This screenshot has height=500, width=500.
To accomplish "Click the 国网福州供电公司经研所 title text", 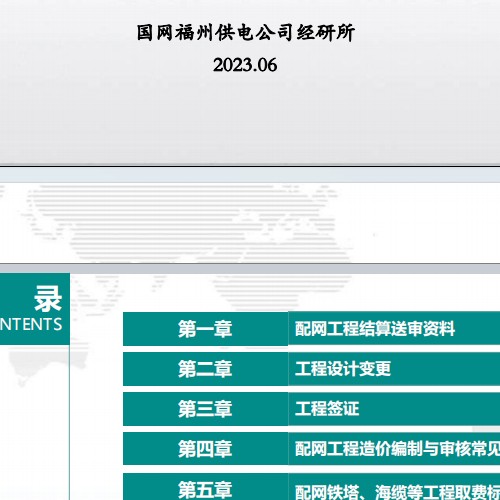I will pyautogui.click(x=246, y=33).
